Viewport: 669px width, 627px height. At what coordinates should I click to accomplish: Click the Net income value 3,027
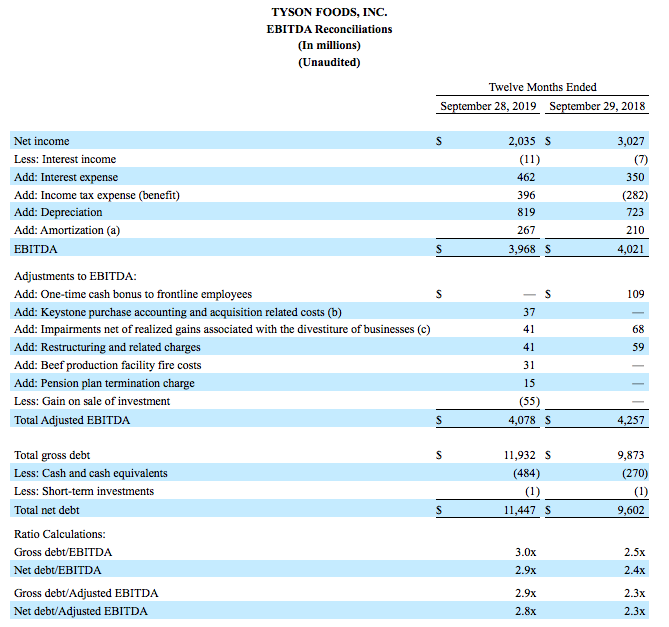[x=631, y=141]
